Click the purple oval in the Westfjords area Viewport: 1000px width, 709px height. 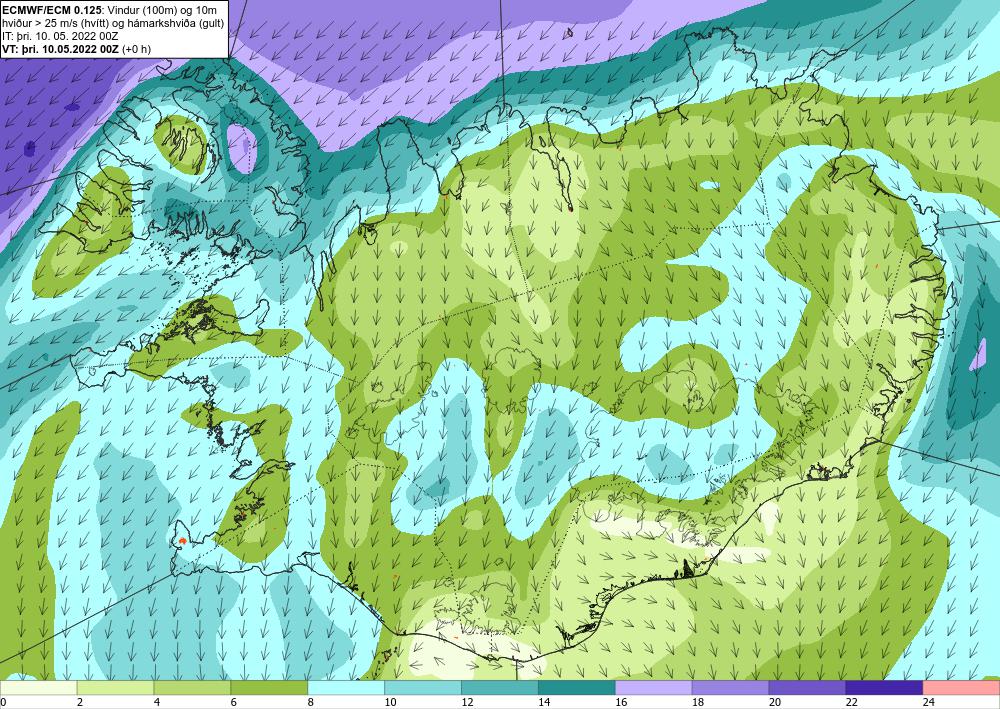(x=242, y=148)
